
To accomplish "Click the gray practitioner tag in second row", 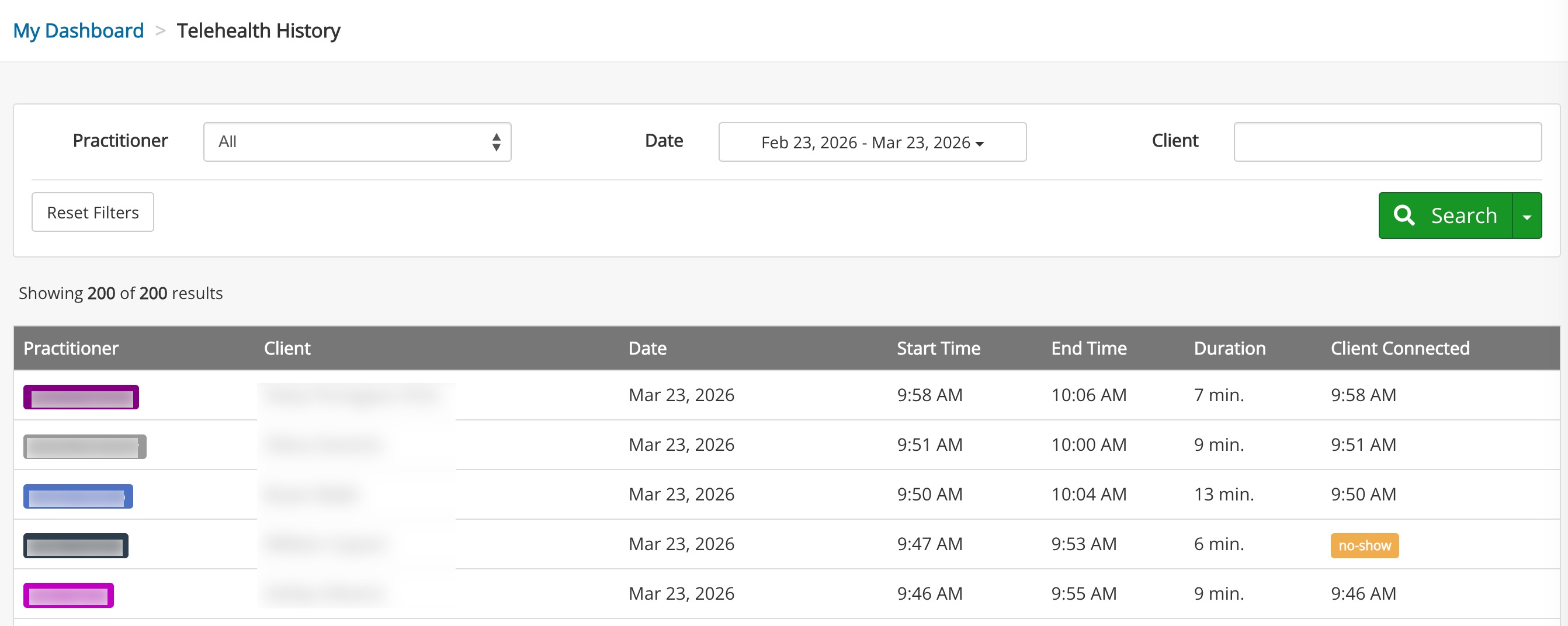I will pyautogui.click(x=85, y=447).
